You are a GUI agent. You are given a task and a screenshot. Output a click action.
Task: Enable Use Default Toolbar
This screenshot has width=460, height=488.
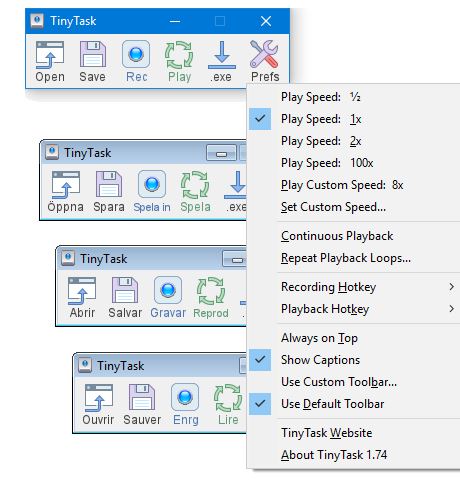[x=353, y=404]
